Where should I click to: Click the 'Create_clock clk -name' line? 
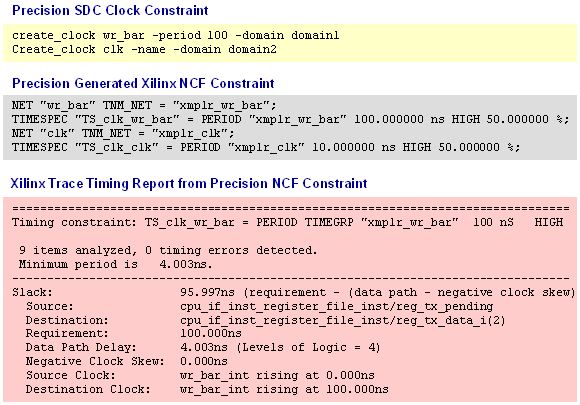pos(144,50)
